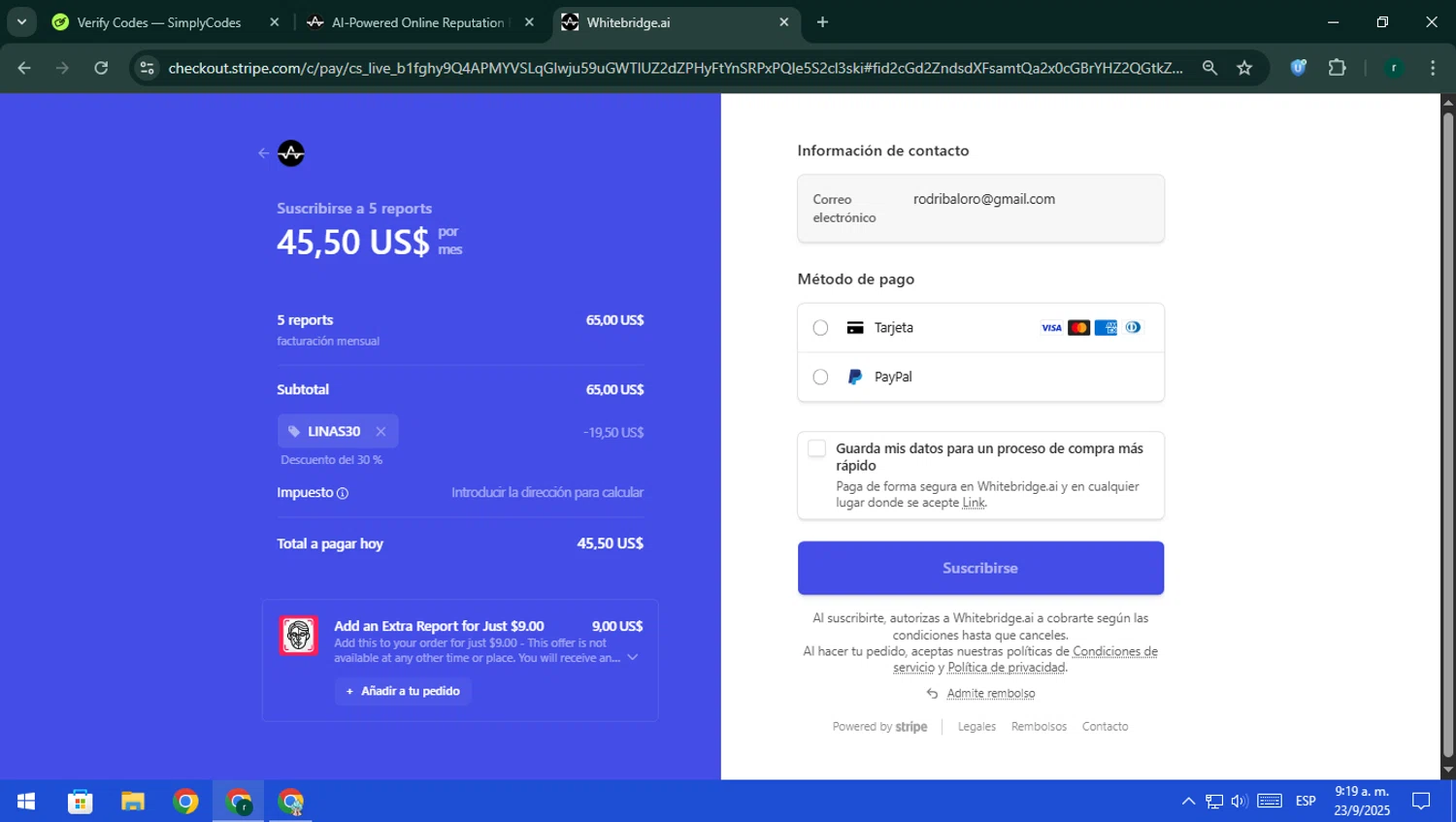The image size is (1456, 822).
Task: Switch to AI-Powered Online Reputation tab
Action: (x=417, y=22)
